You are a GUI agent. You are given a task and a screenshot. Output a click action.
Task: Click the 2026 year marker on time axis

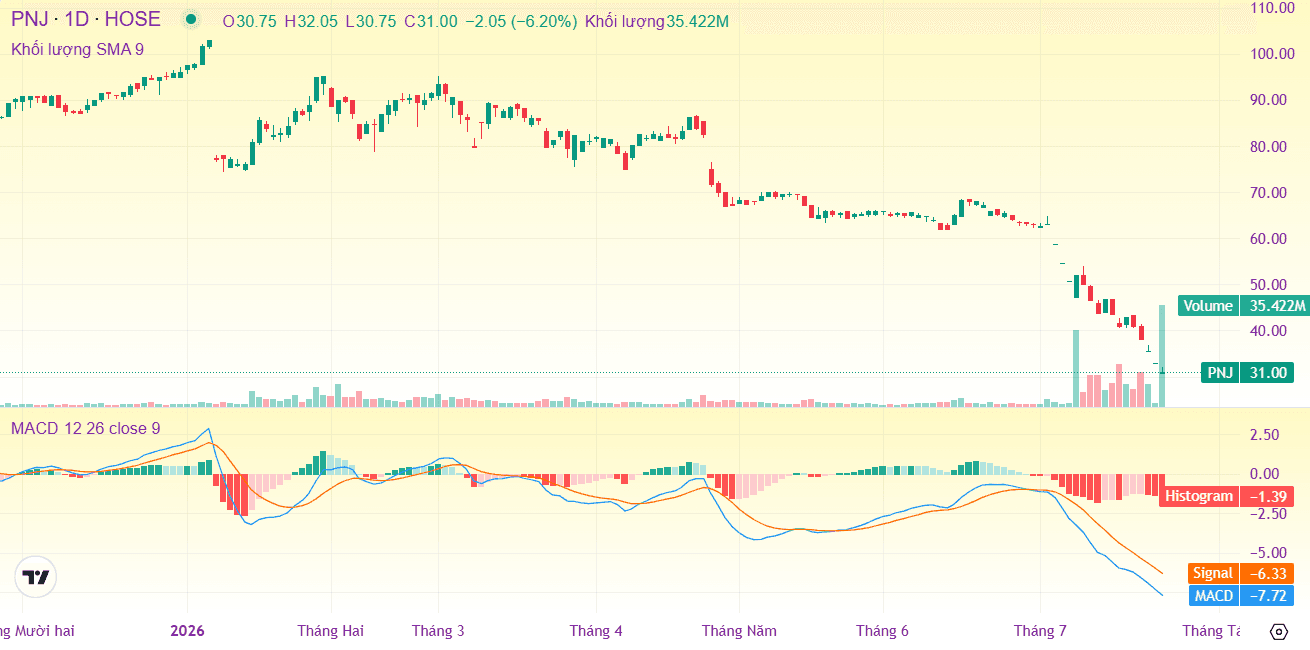pos(187,631)
